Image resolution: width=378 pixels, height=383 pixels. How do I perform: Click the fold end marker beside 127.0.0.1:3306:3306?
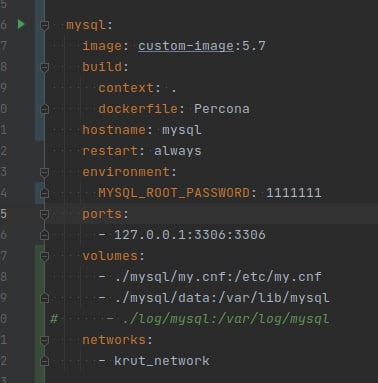[44, 235]
